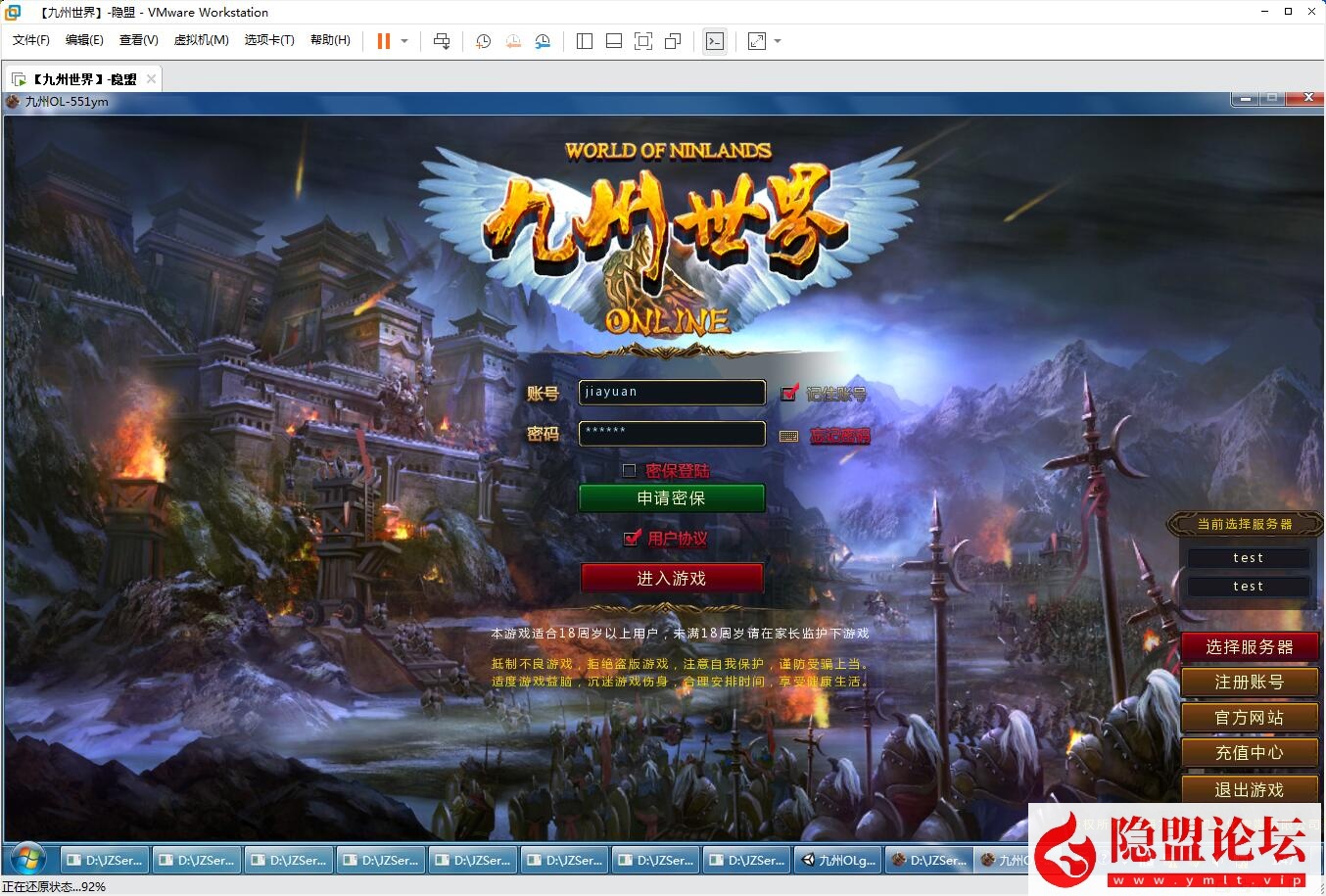This screenshot has width=1326, height=896.
Task: Revert the VM to its snapshot
Action: [513, 41]
